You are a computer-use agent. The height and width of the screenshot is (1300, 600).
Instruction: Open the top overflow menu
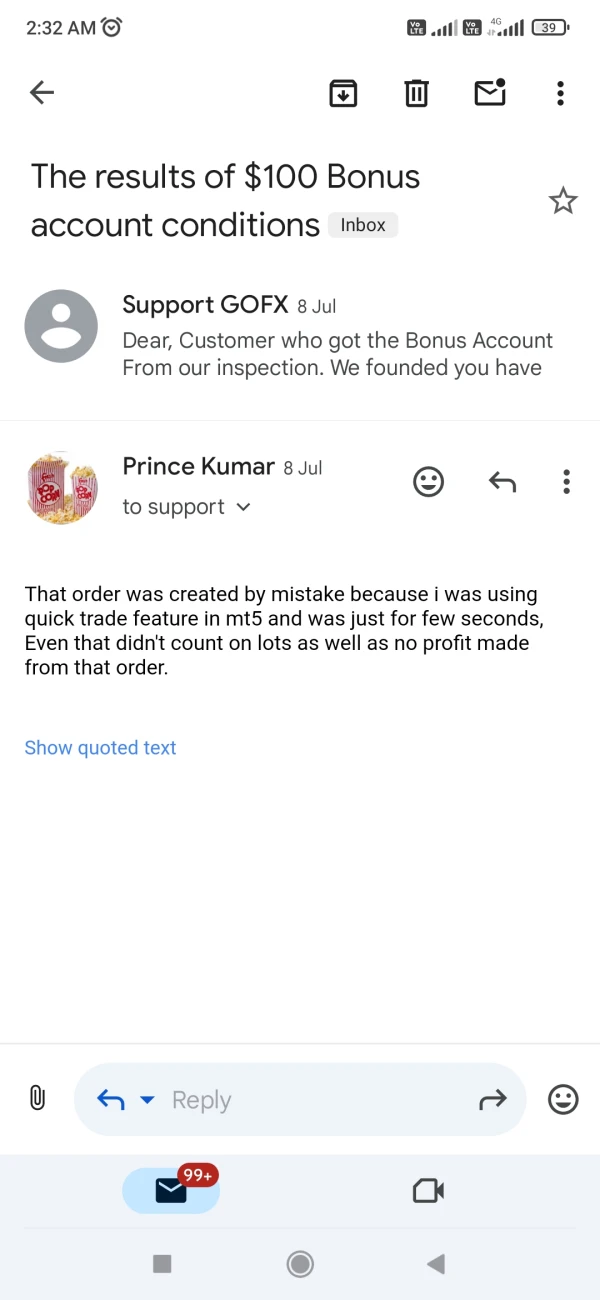(x=560, y=93)
